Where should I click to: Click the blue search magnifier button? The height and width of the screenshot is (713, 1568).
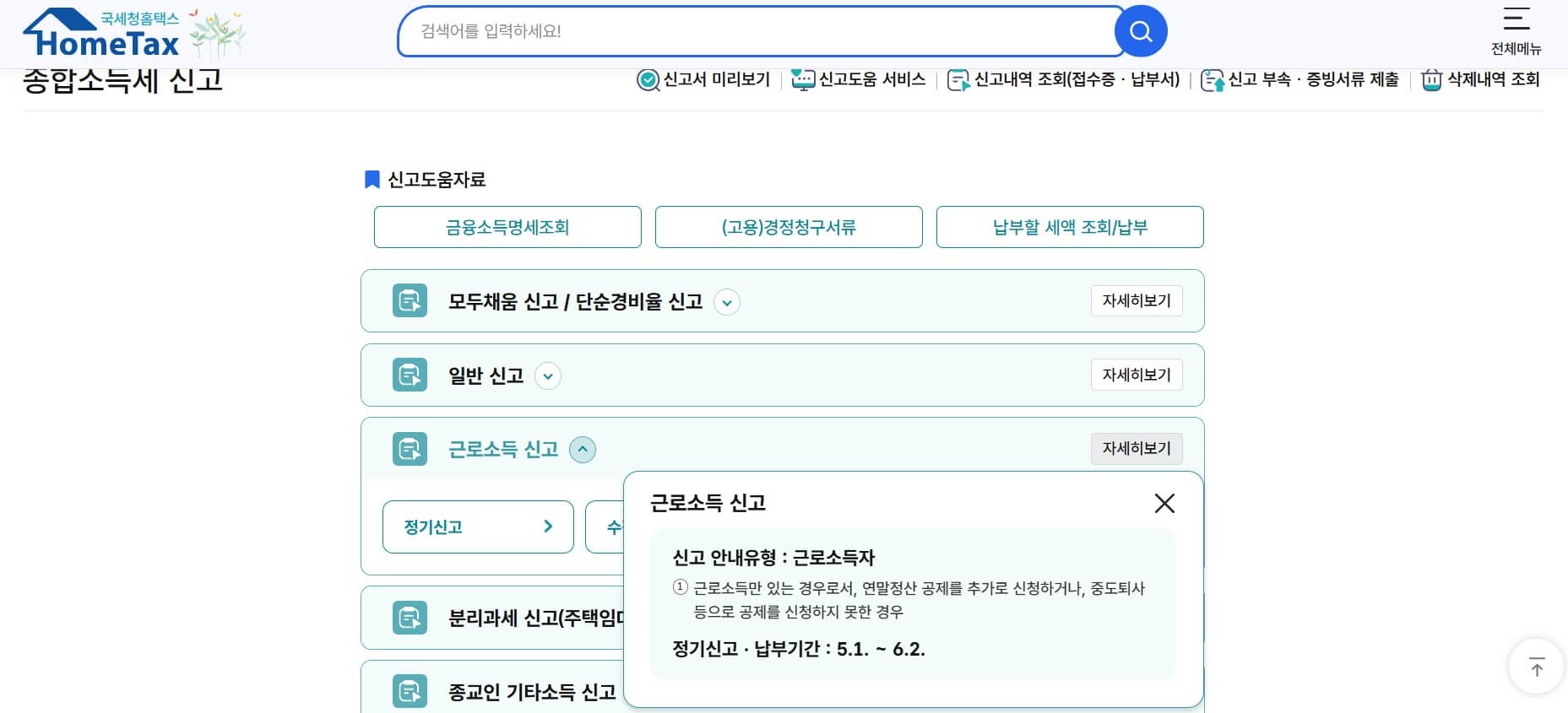1141,31
